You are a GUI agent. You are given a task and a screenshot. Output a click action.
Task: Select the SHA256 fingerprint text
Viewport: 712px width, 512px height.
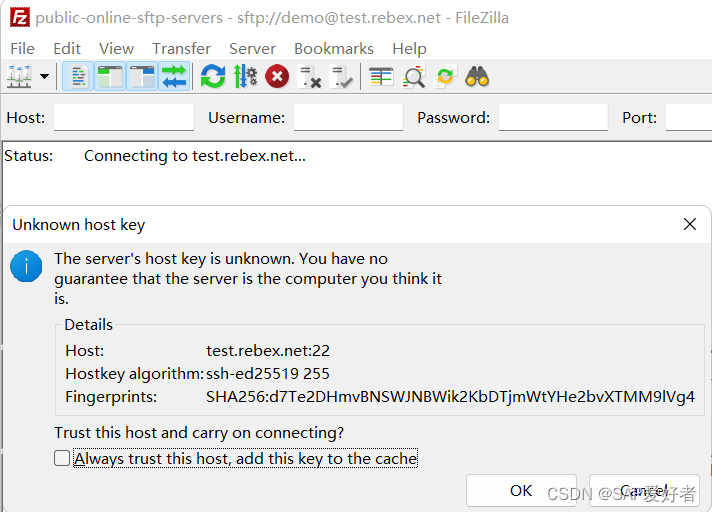[x=450, y=397]
